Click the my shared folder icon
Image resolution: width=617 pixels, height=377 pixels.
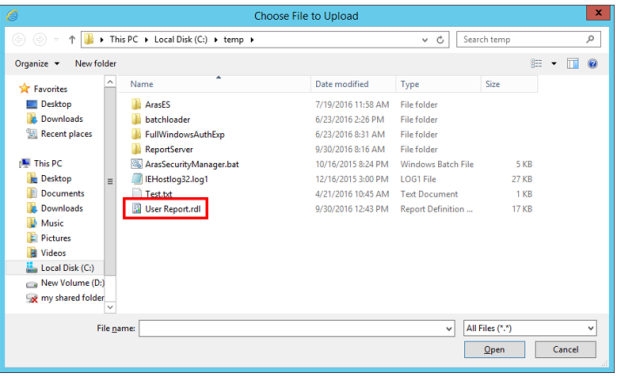point(32,298)
